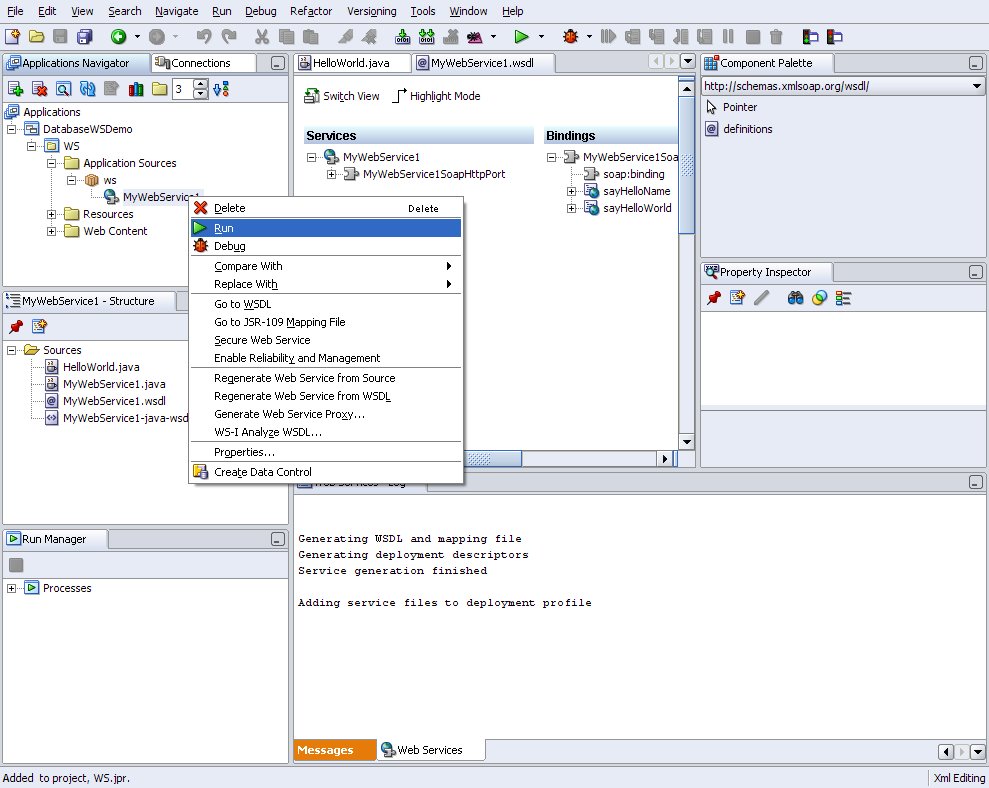The width and height of the screenshot is (989, 788).
Task: Expand the sayHelloName binding node
Action: 571,191
